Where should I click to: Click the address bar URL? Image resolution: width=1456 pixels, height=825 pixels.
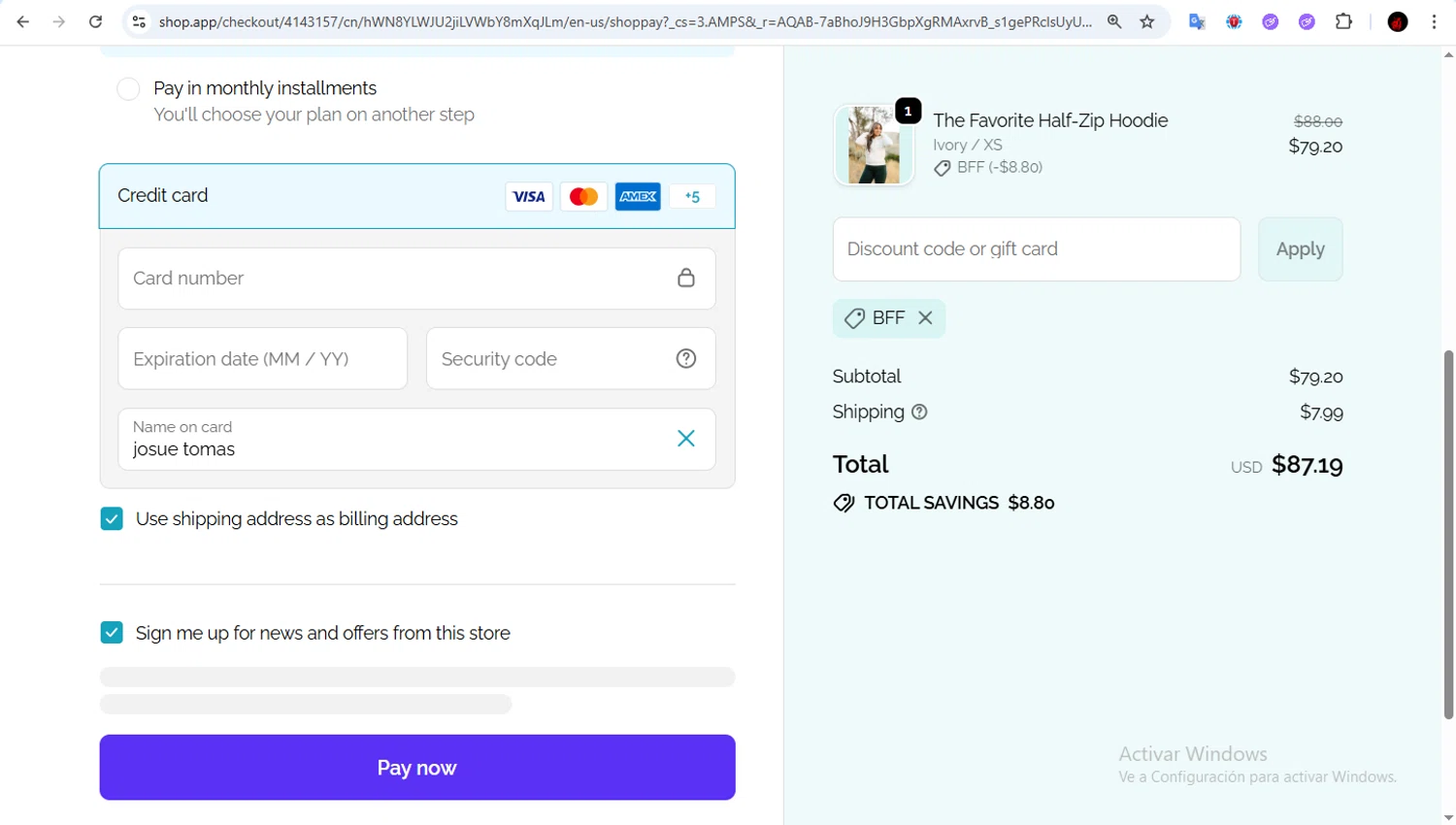pyautogui.click(x=625, y=21)
